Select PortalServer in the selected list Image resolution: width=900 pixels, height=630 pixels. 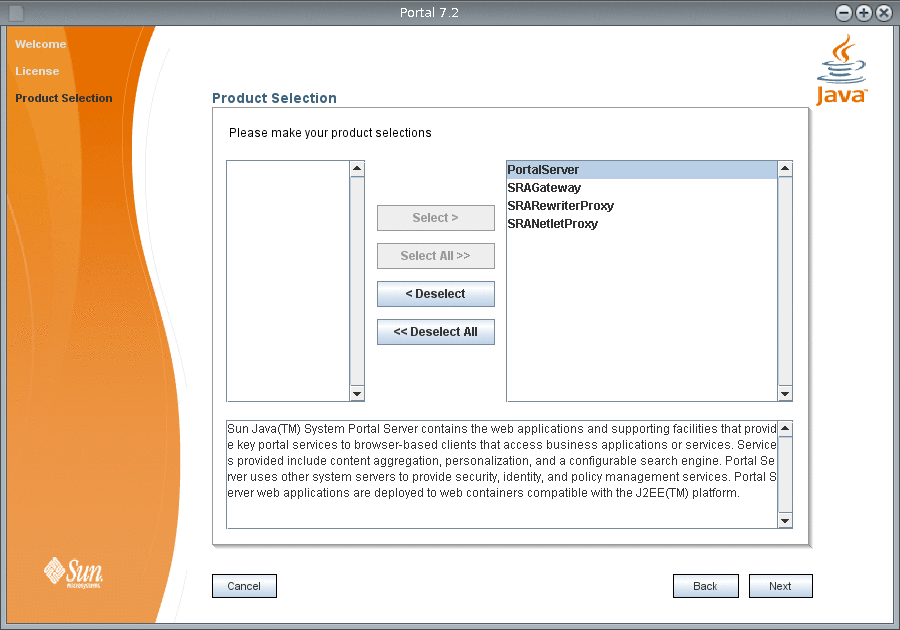(x=642, y=170)
